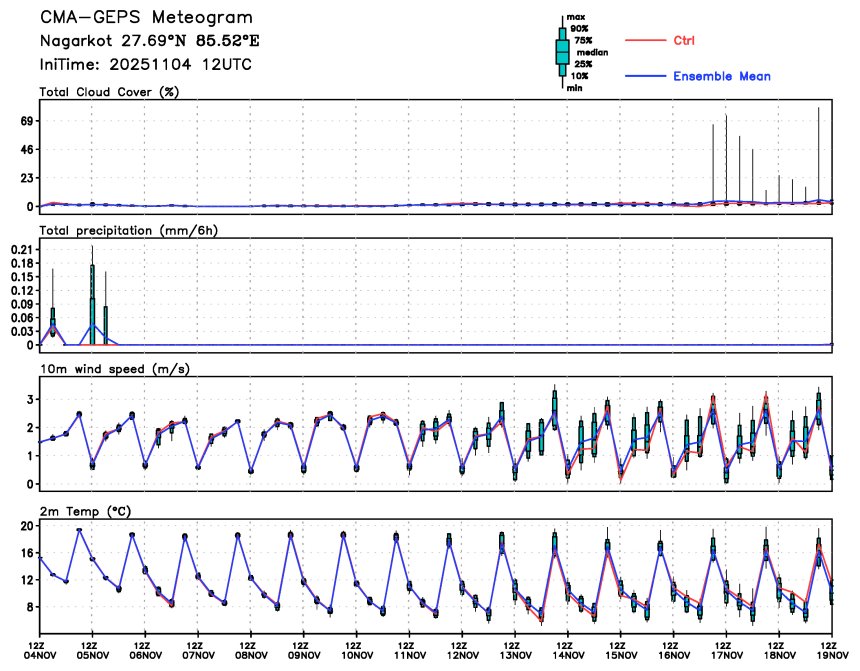The height and width of the screenshot is (671, 860).
Task: Click the Ctrl legend label
Action: [684, 40]
